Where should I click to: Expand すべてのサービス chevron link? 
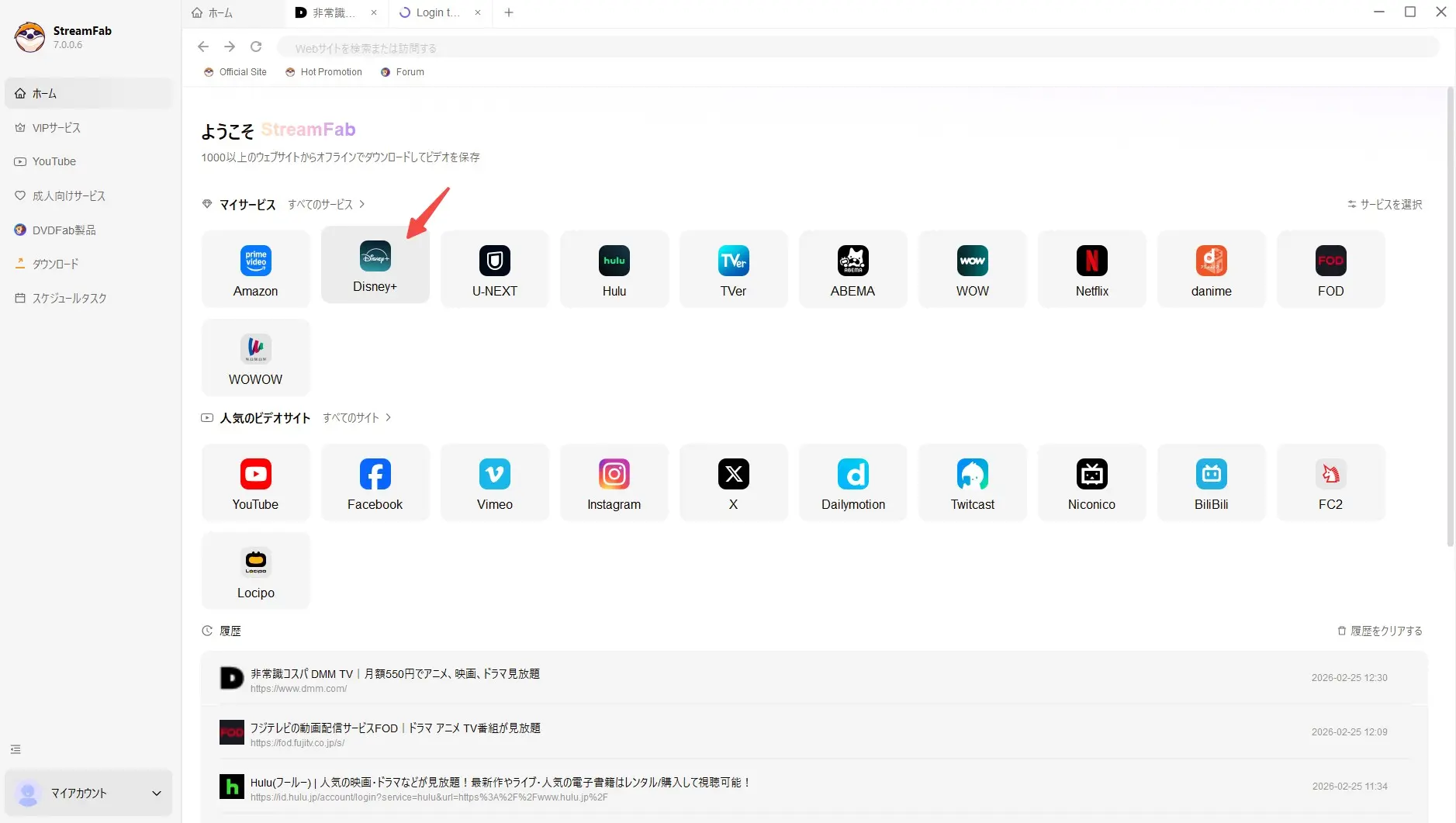327,204
